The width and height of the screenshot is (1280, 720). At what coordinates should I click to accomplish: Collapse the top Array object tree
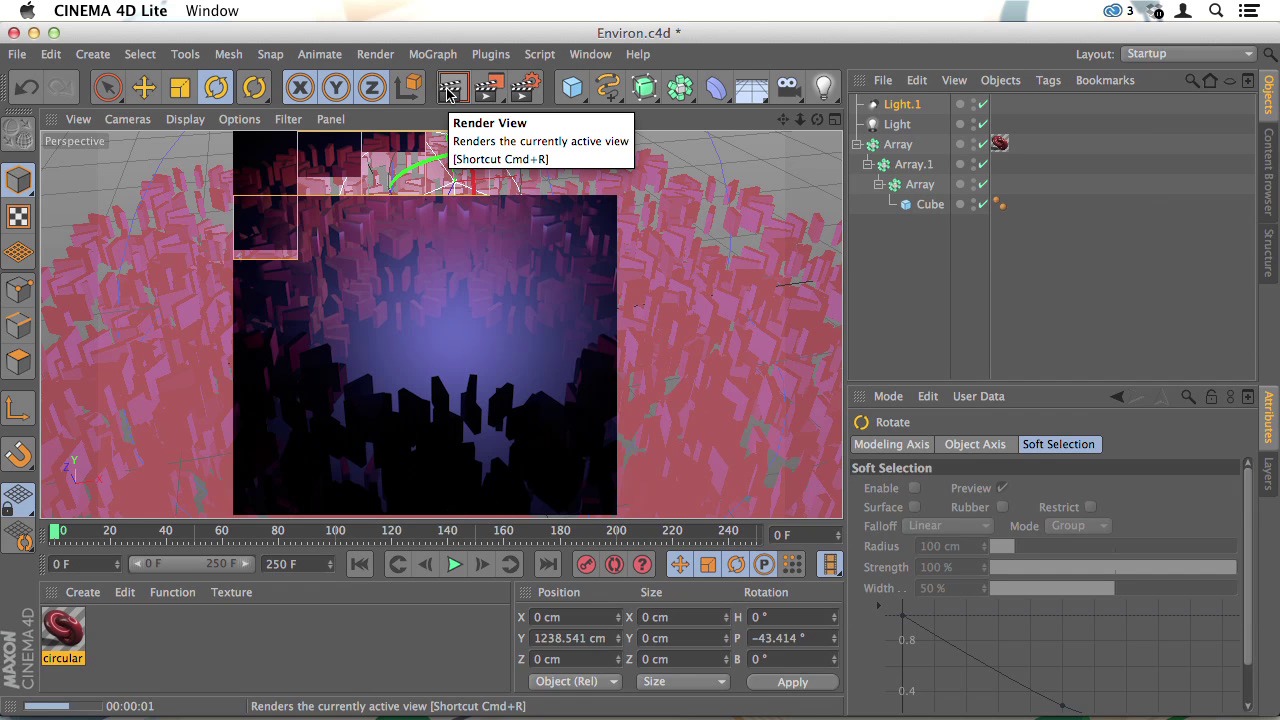point(857,145)
